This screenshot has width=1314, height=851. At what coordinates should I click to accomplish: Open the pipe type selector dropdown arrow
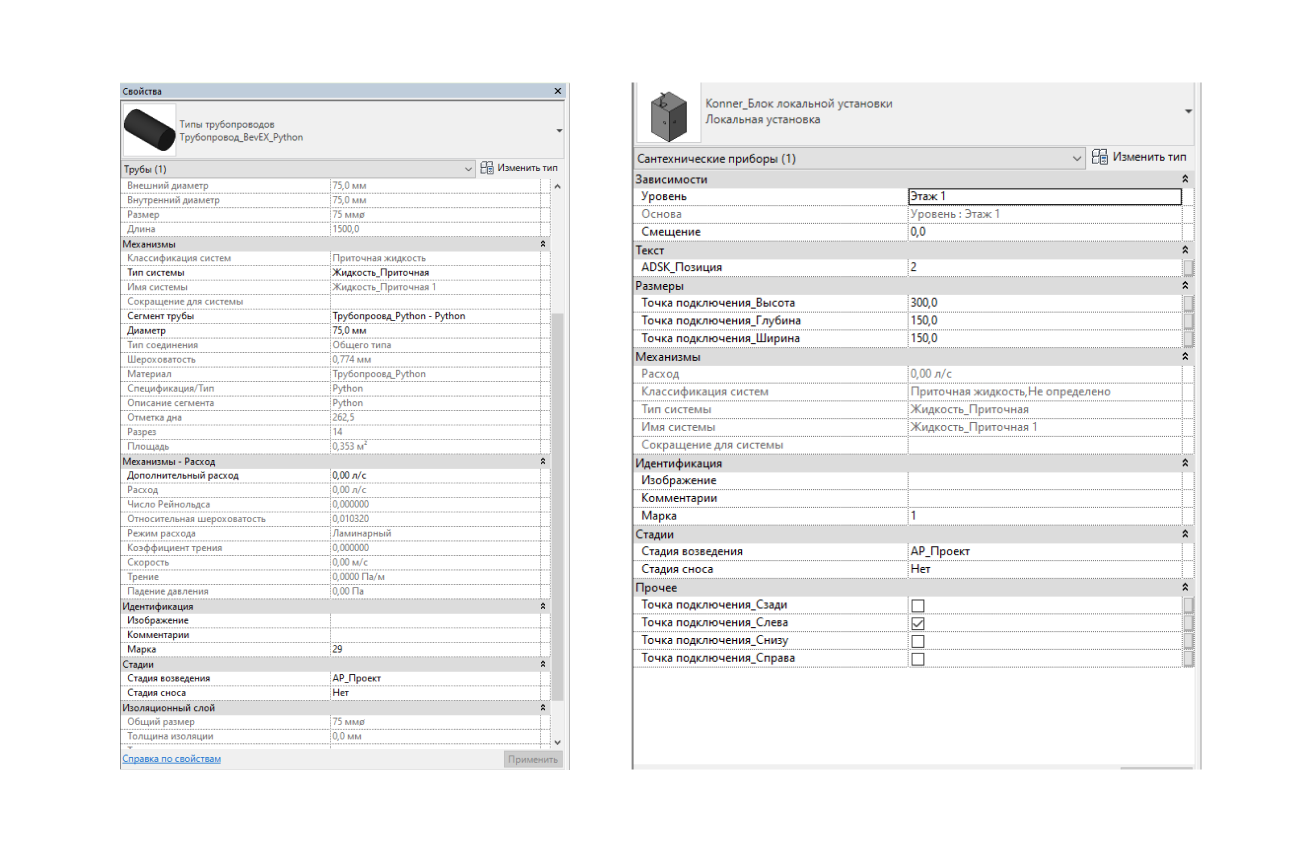click(558, 131)
